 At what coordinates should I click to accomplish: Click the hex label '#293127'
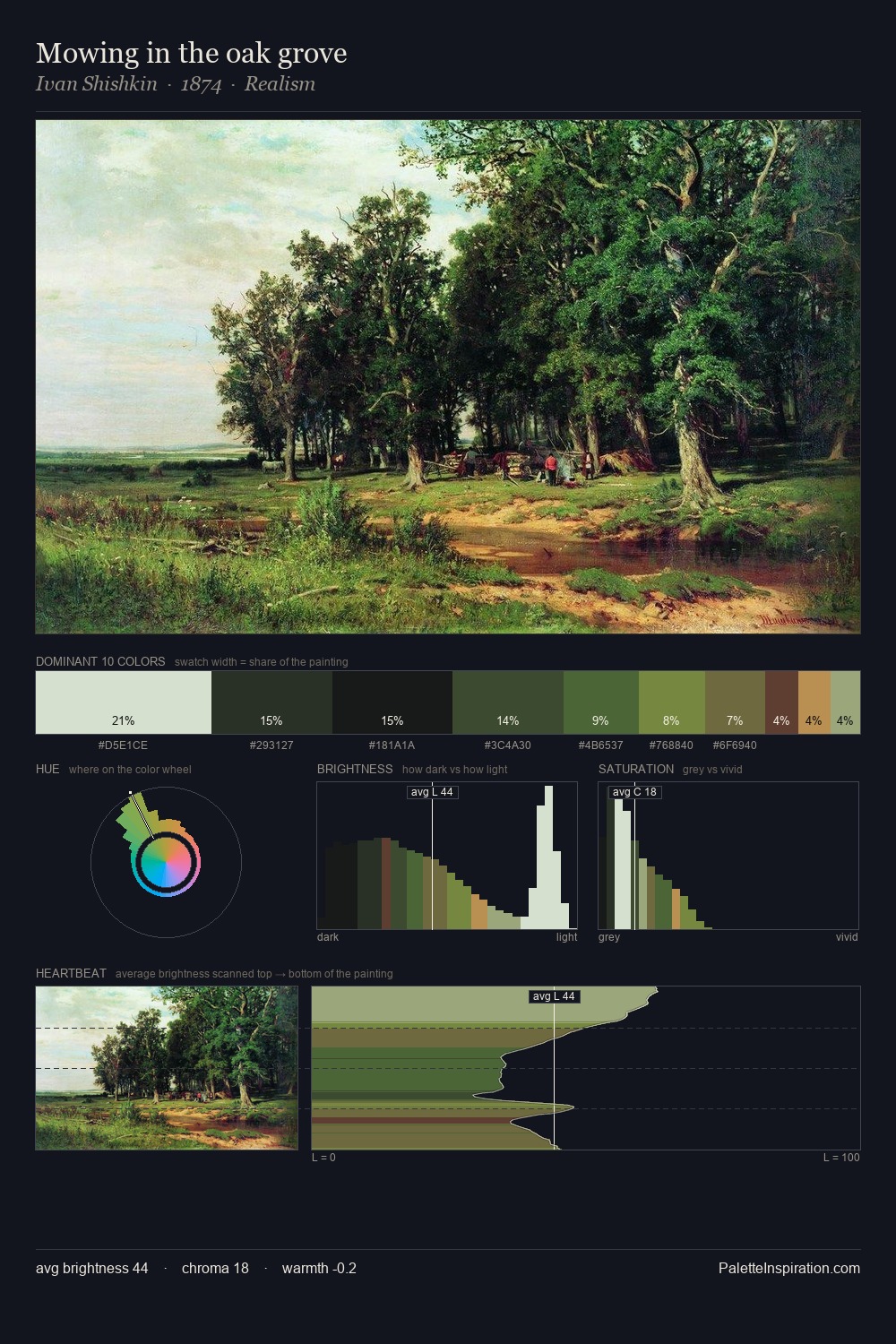coord(271,745)
